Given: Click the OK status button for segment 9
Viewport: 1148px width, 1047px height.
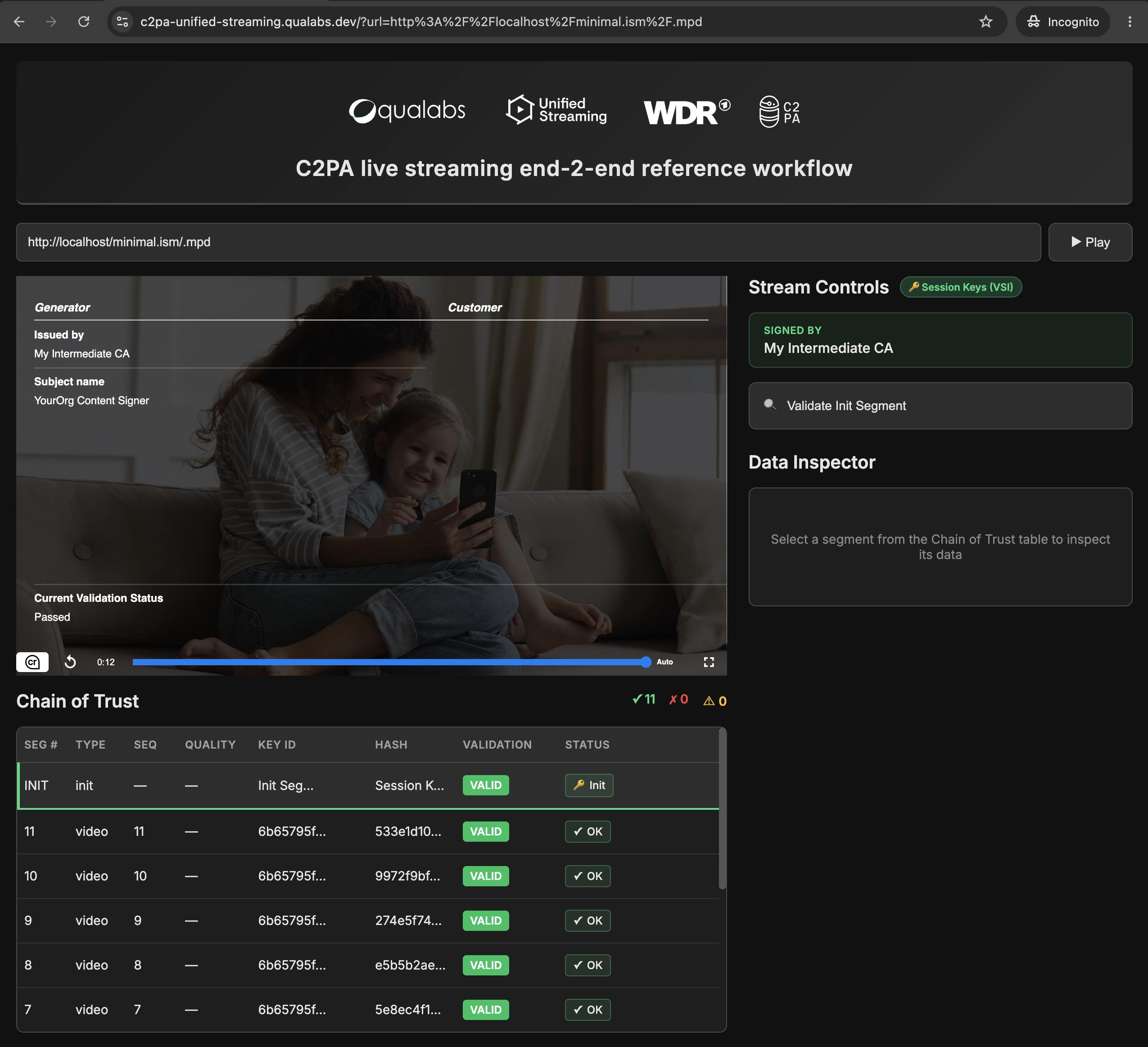Looking at the screenshot, I should click(588, 921).
